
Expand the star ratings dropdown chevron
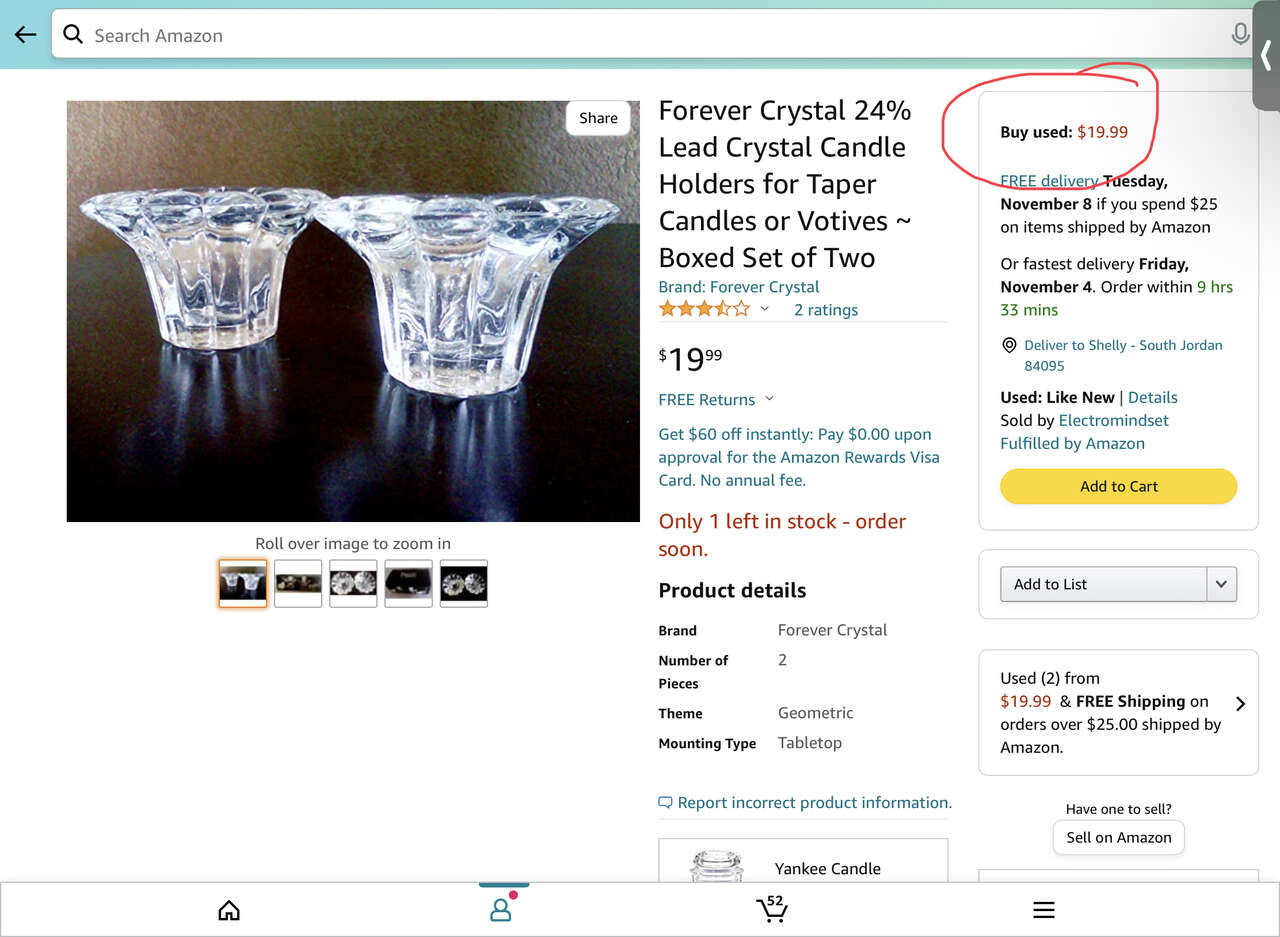765,309
